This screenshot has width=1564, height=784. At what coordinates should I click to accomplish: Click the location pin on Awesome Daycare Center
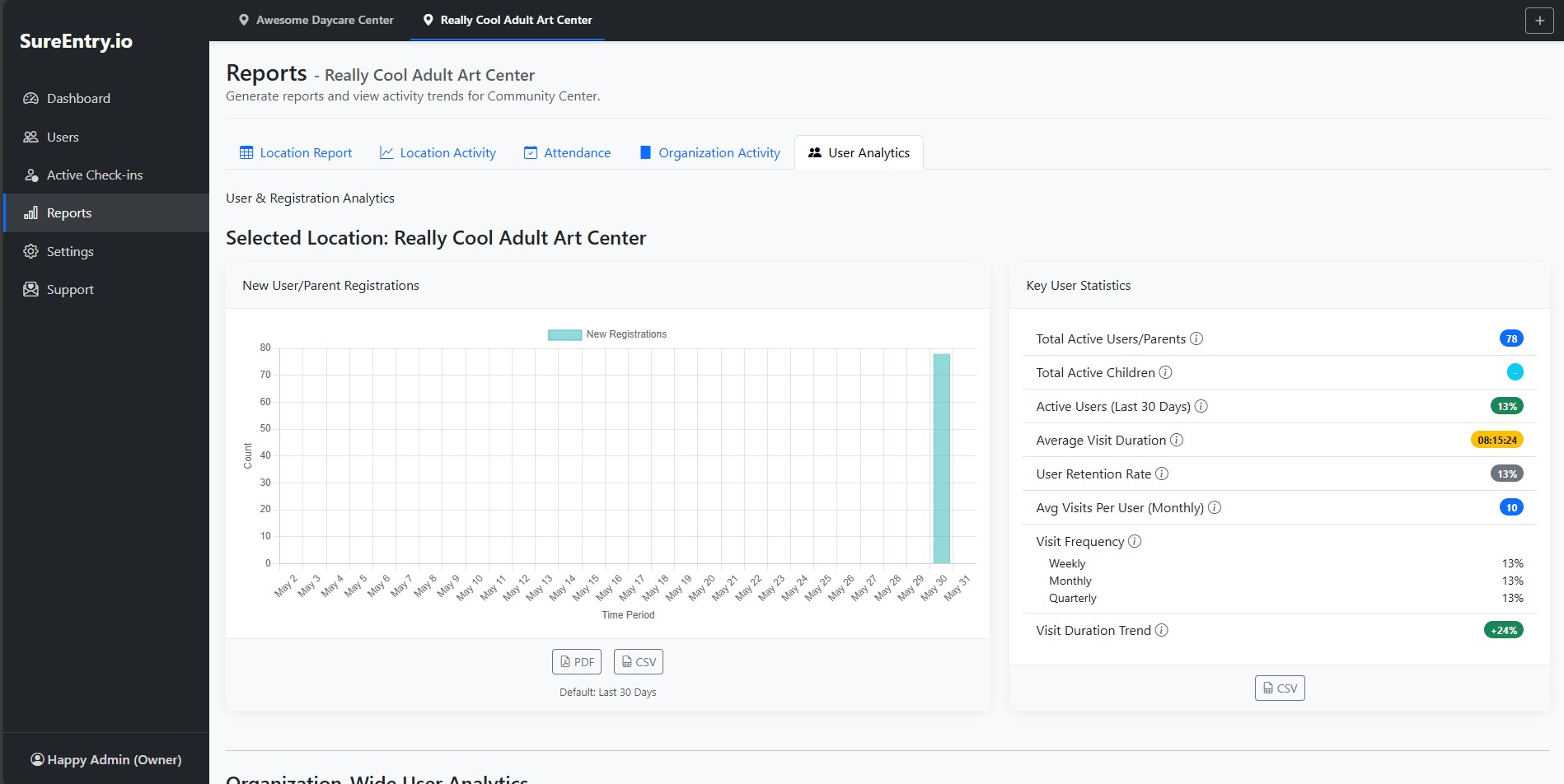(x=243, y=19)
